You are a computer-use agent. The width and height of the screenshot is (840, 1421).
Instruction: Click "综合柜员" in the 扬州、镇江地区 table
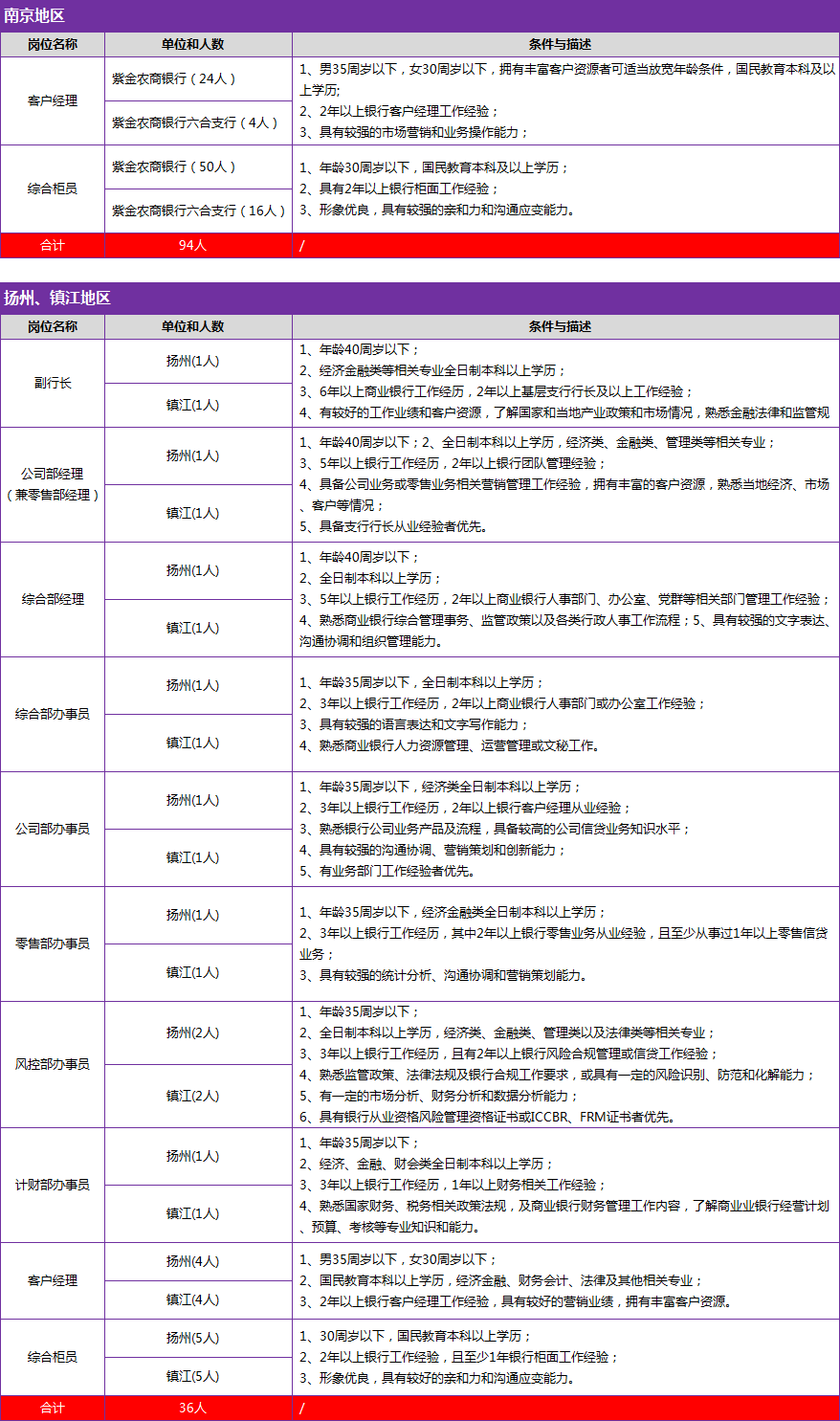tap(53, 1357)
